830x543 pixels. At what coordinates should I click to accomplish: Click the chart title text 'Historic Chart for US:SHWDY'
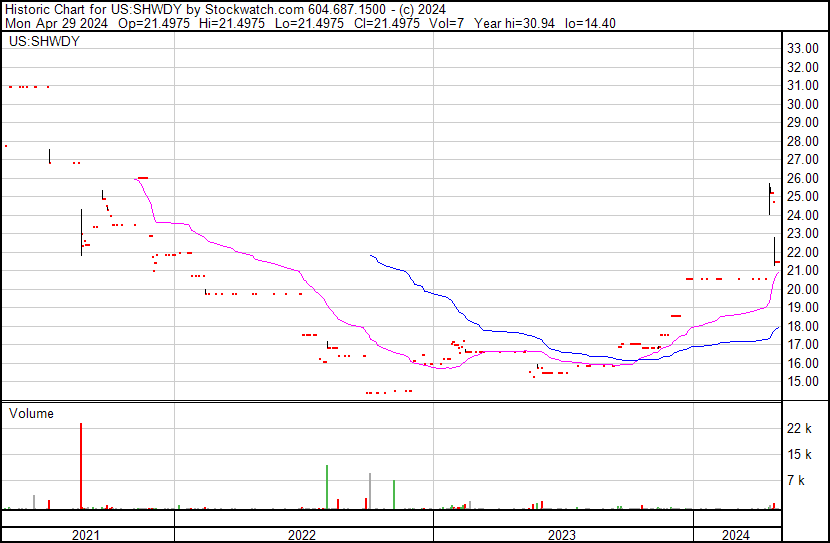coord(94,10)
